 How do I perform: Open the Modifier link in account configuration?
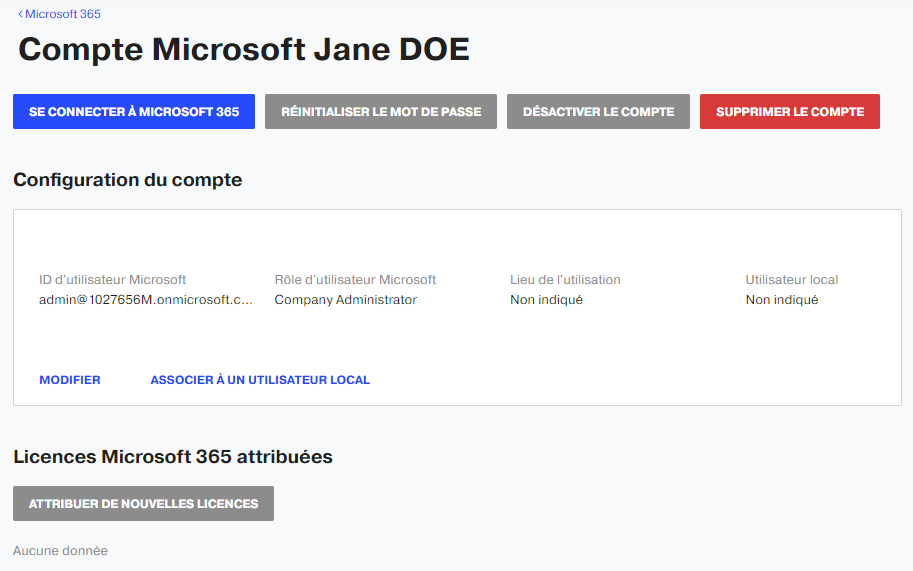[x=70, y=380]
